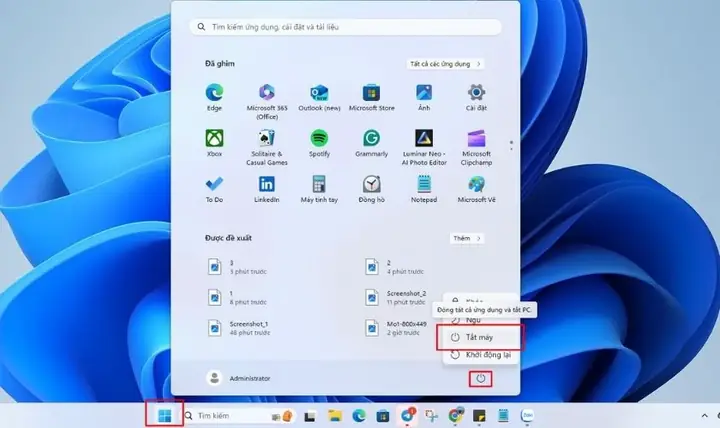Launch Spotify from Start menu
Viewport: 720px width, 428px height.
[x=319, y=143]
